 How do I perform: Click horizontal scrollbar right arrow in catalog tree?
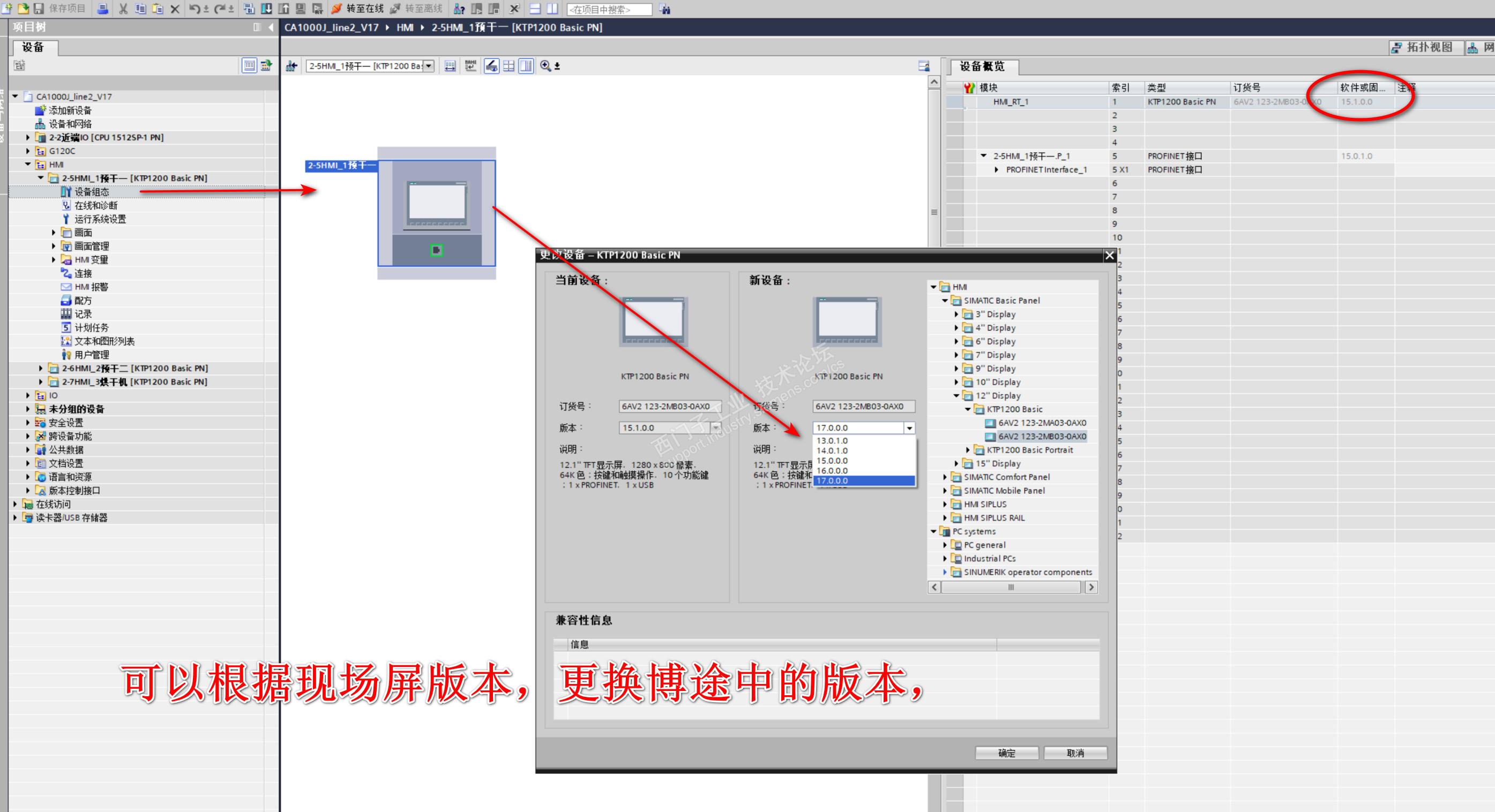[1091, 587]
